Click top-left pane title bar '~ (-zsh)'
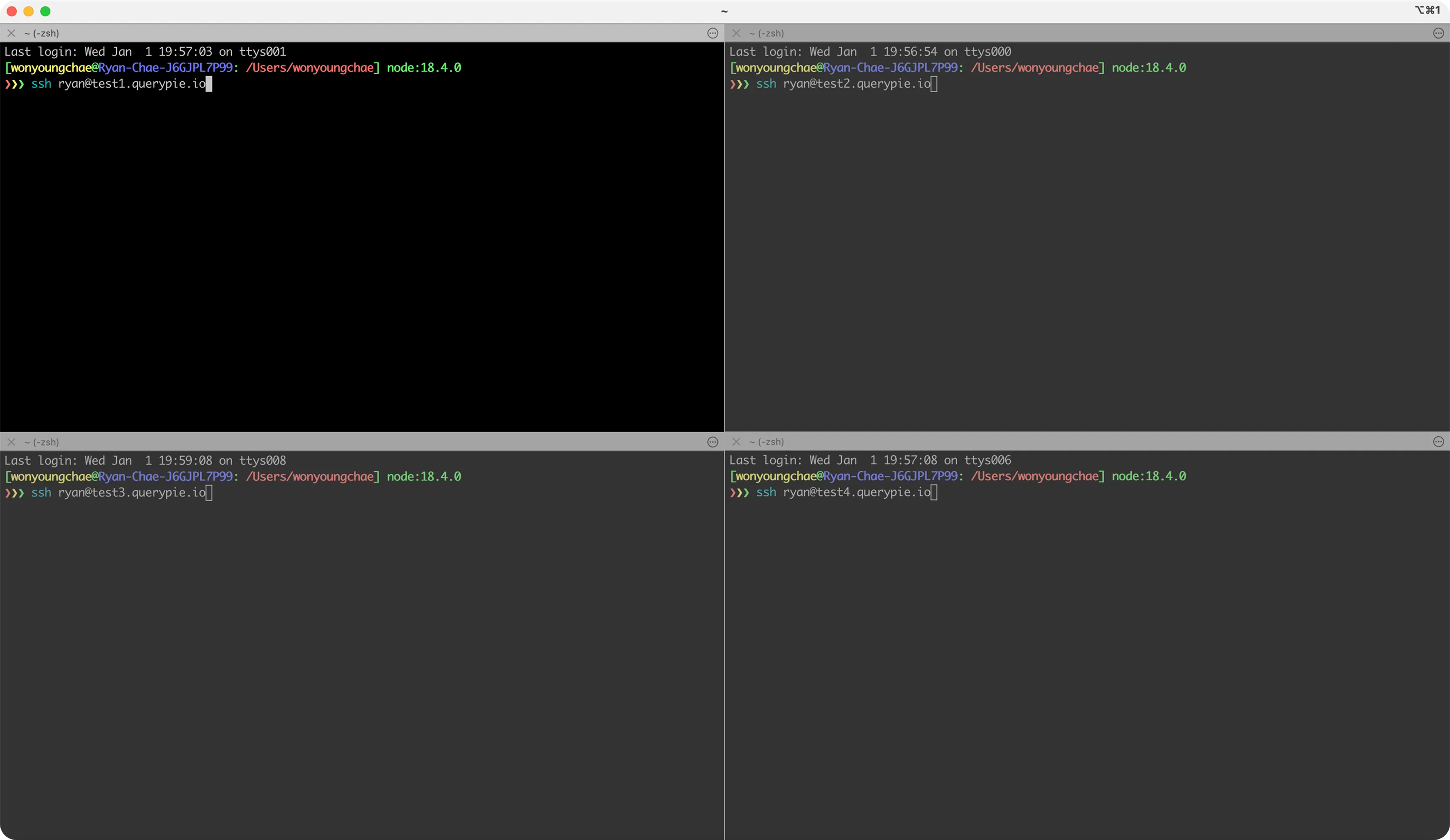 [42, 34]
